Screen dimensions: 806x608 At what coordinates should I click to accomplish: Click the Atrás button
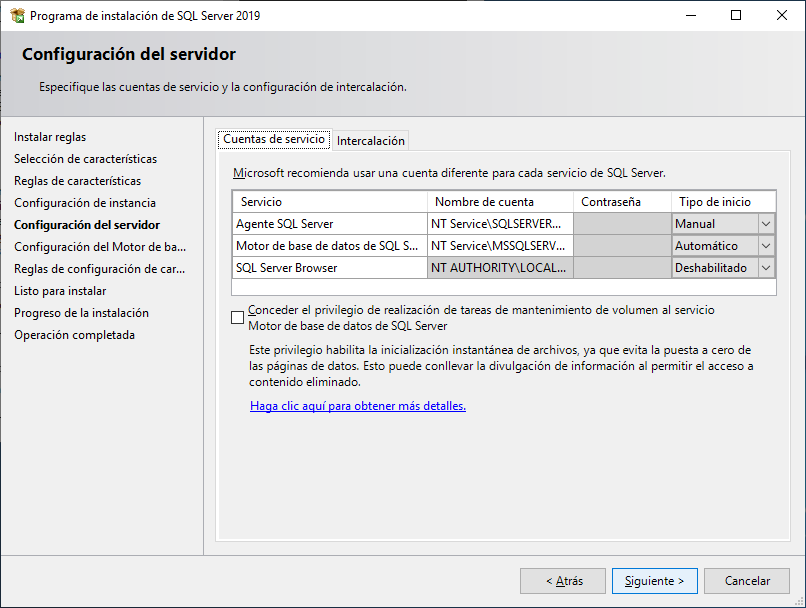[x=562, y=580]
